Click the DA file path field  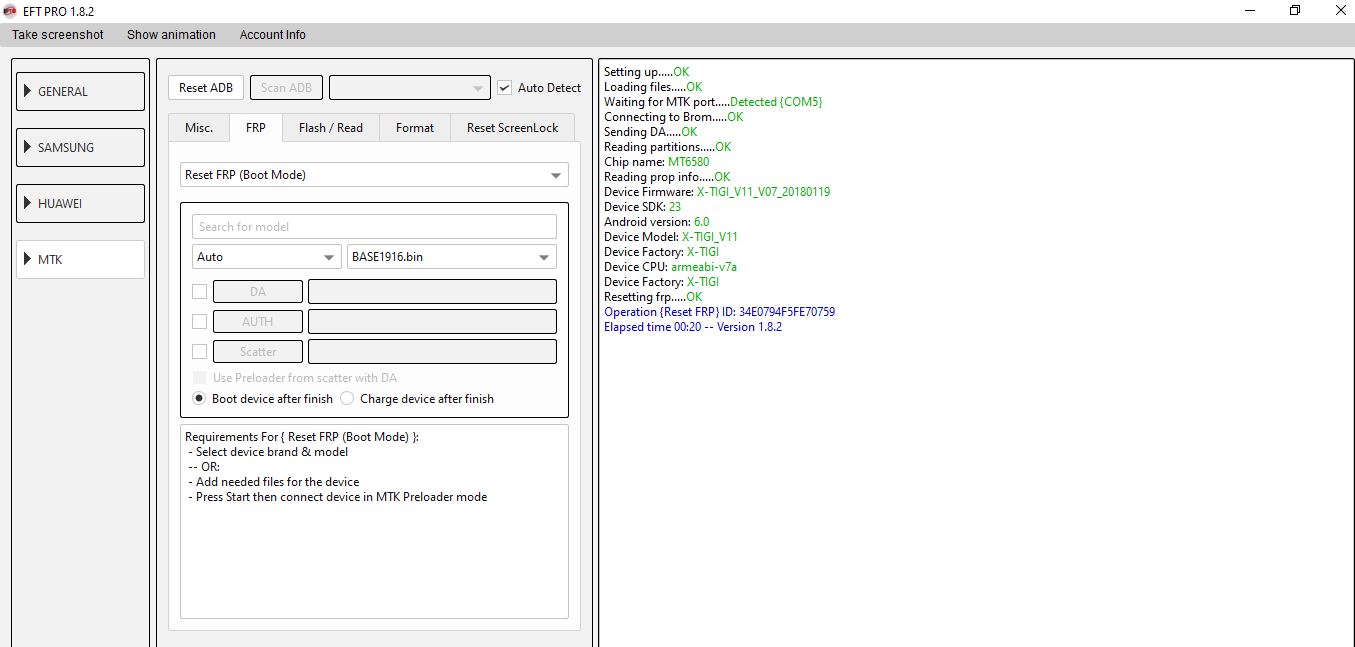[432, 292]
